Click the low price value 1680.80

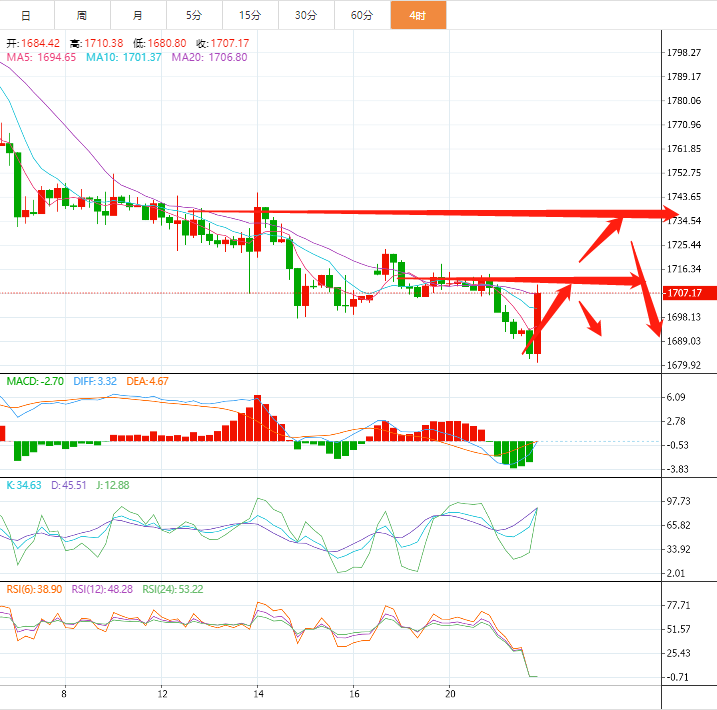tap(167, 43)
